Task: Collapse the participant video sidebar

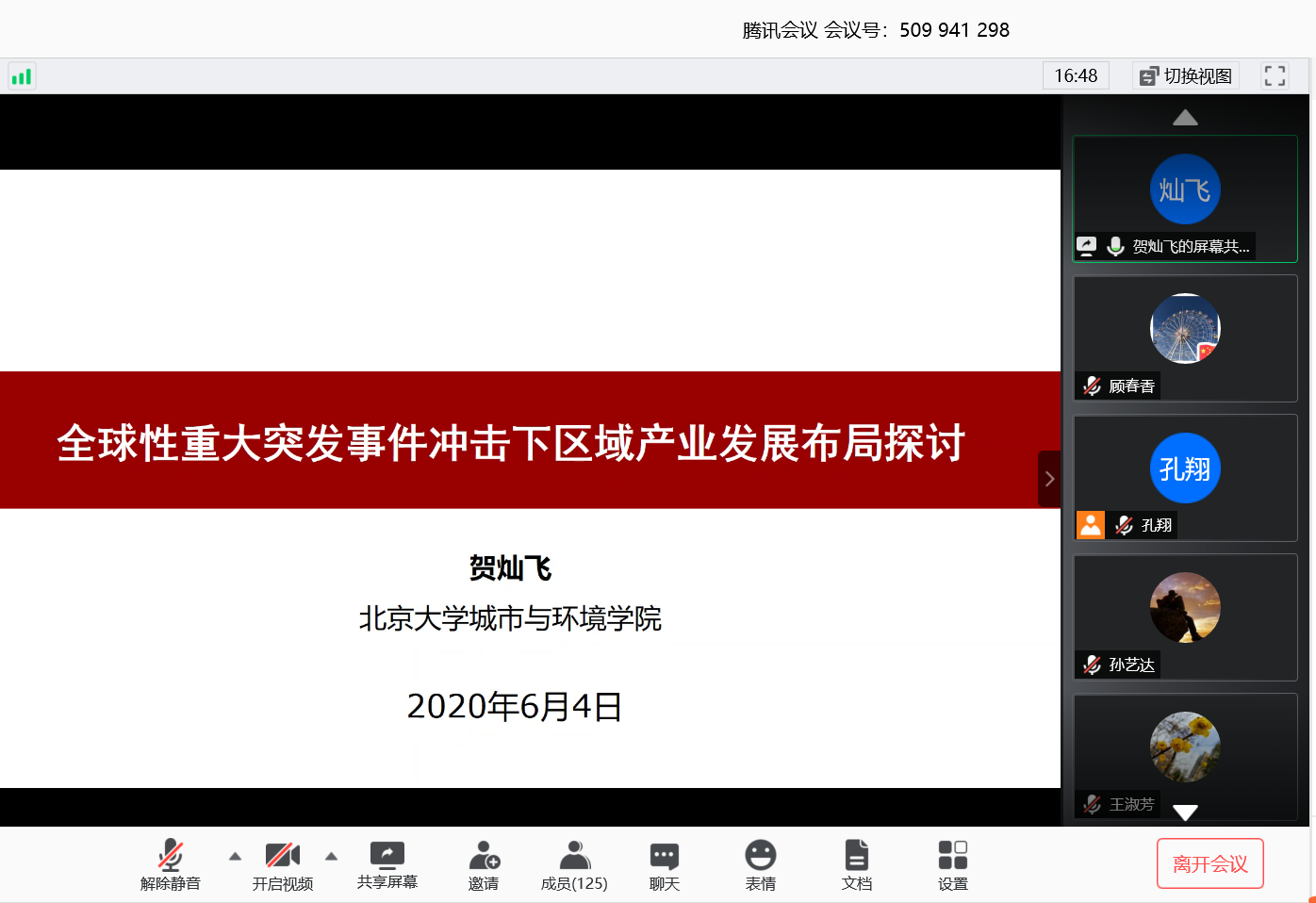Action: pyautogui.click(x=1049, y=479)
